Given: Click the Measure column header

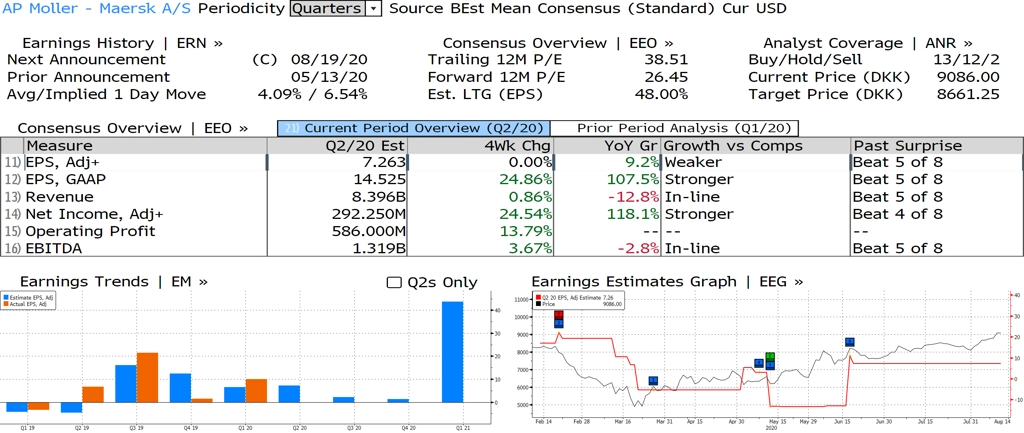Looking at the screenshot, I should point(145,146).
